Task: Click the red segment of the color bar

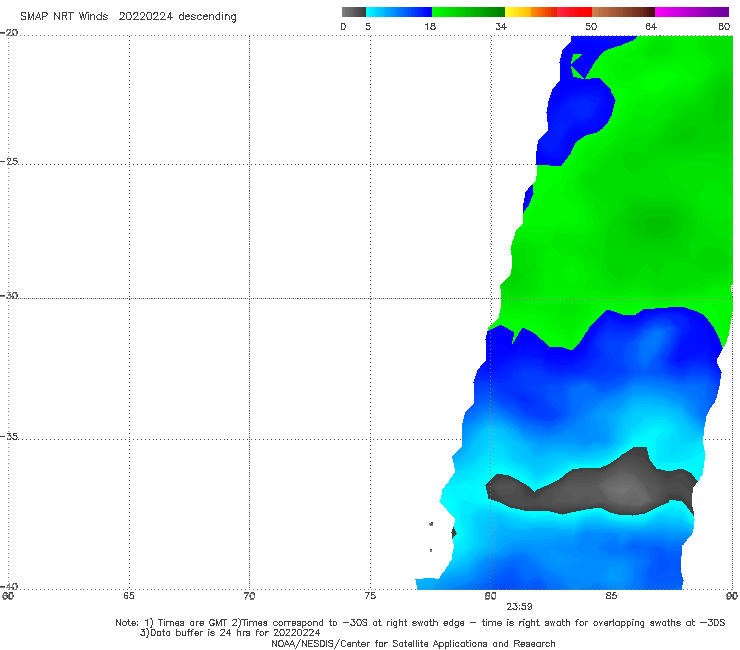Action: click(x=574, y=12)
